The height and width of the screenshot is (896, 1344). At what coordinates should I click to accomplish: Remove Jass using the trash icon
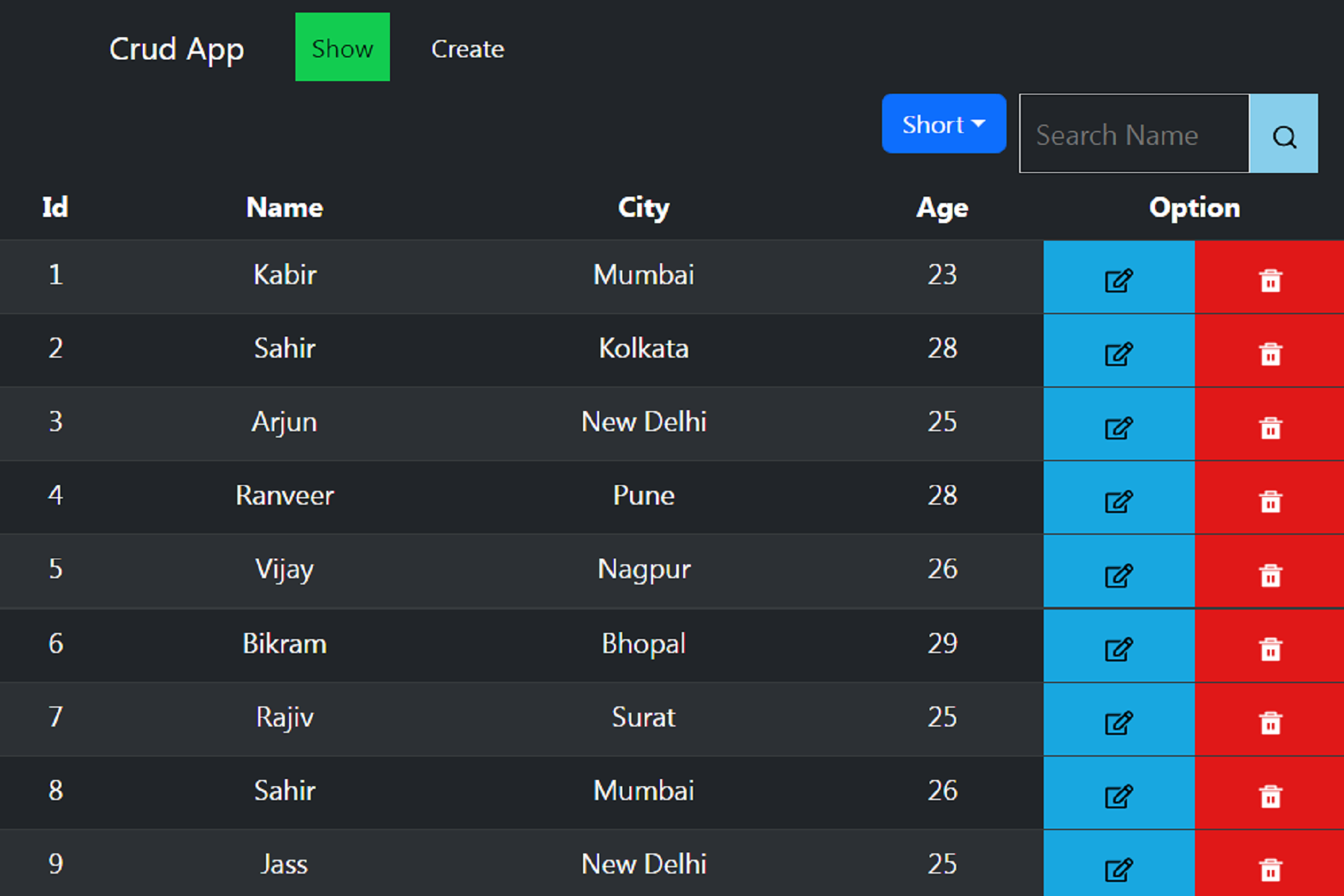(x=1270, y=870)
